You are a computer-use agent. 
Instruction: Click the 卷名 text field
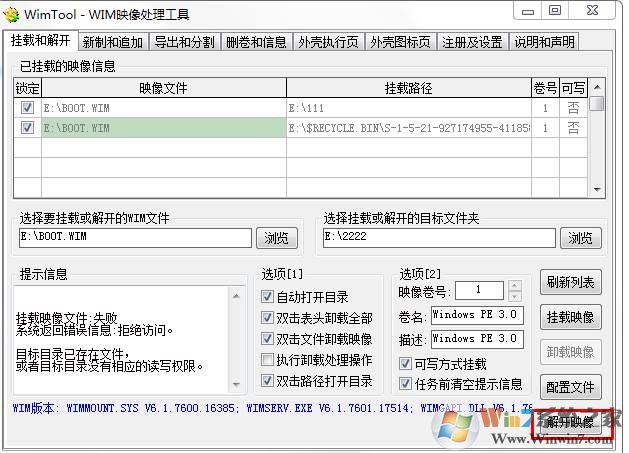pyautogui.click(x=476, y=316)
